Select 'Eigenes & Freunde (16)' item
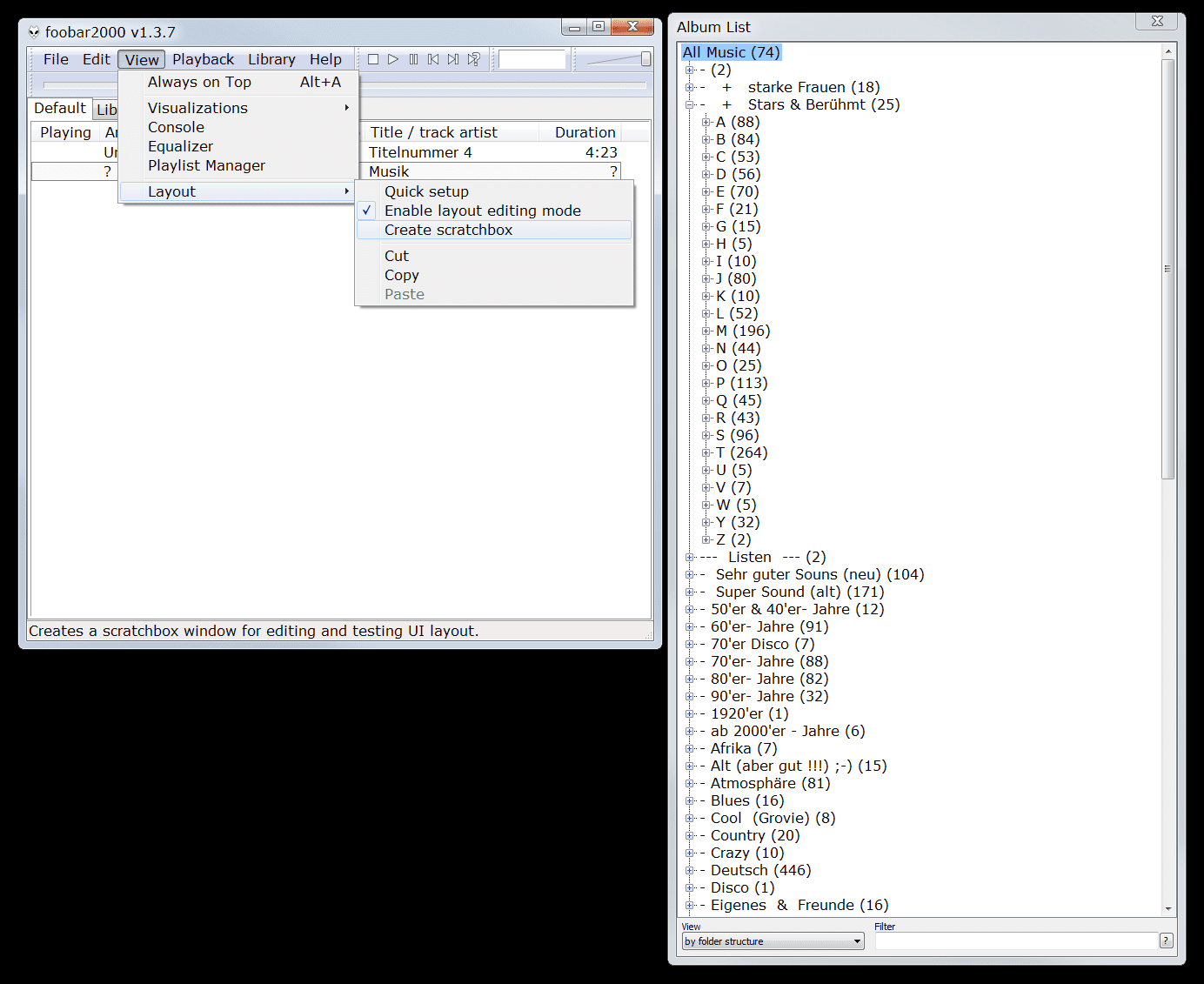1204x984 pixels. (794, 905)
